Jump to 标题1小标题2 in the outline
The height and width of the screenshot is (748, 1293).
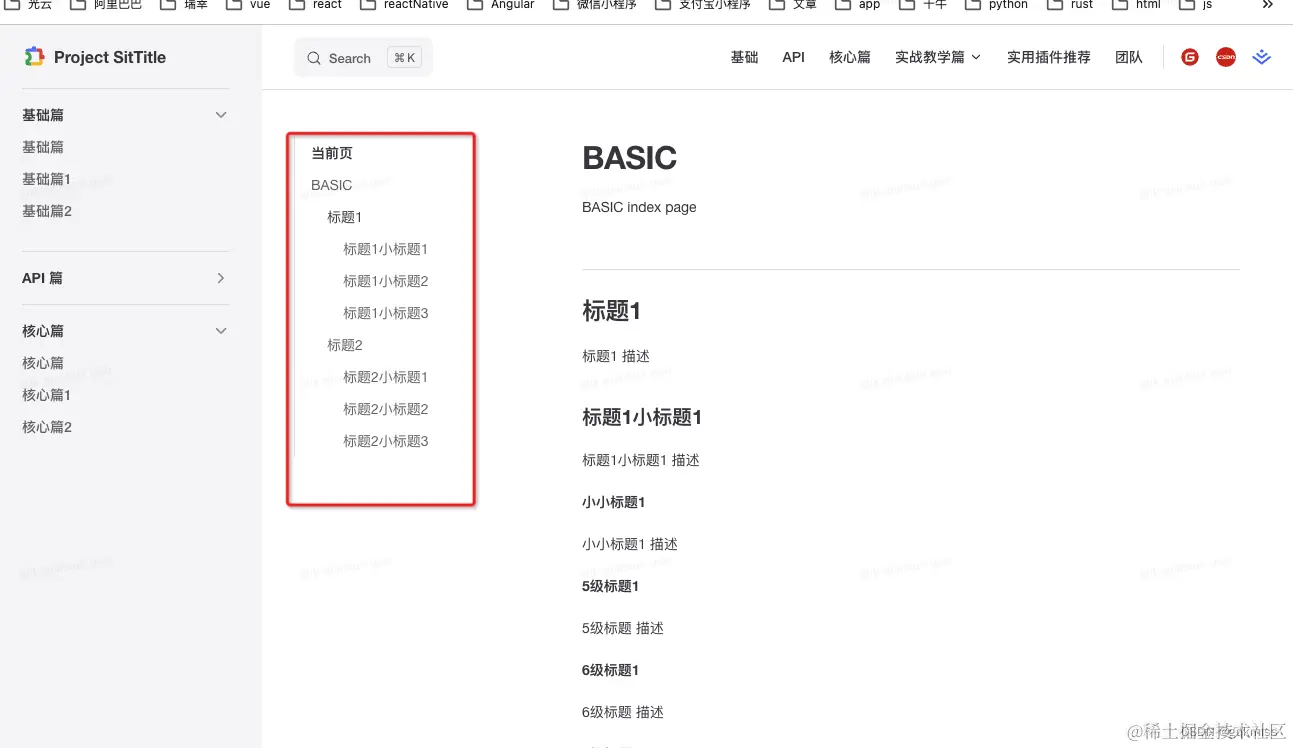pos(386,281)
